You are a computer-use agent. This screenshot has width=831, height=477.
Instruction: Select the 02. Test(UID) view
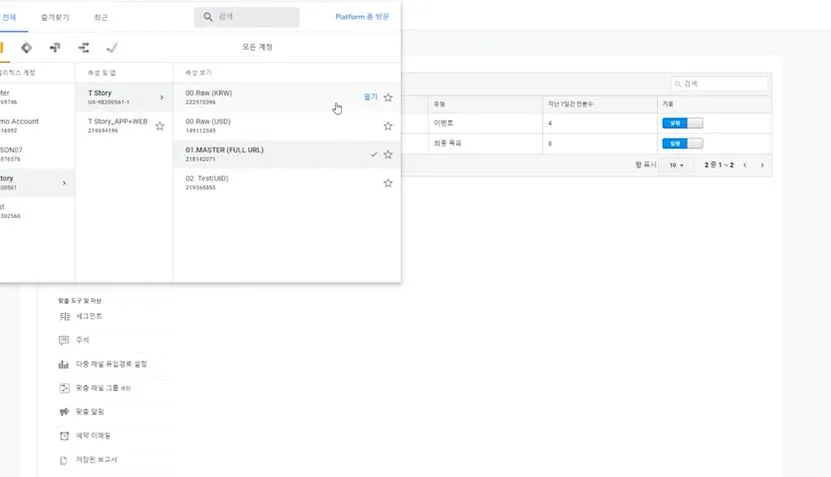[287, 183]
